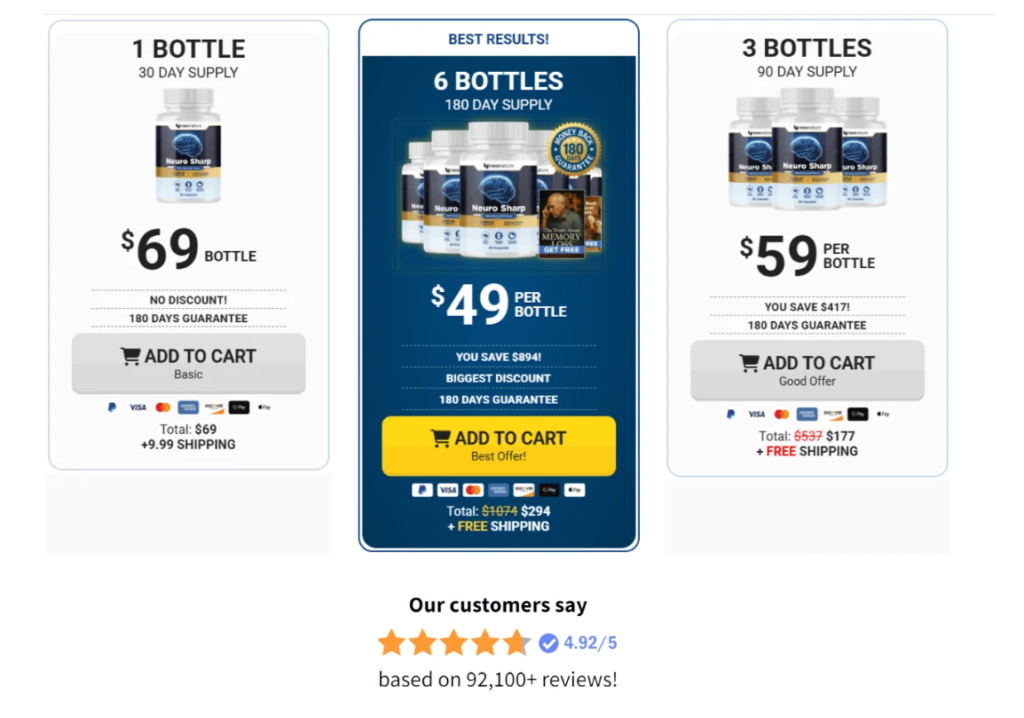Choose the Apple Pay icon in the 6 Bottles card

pyautogui.click(x=574, y=490)
